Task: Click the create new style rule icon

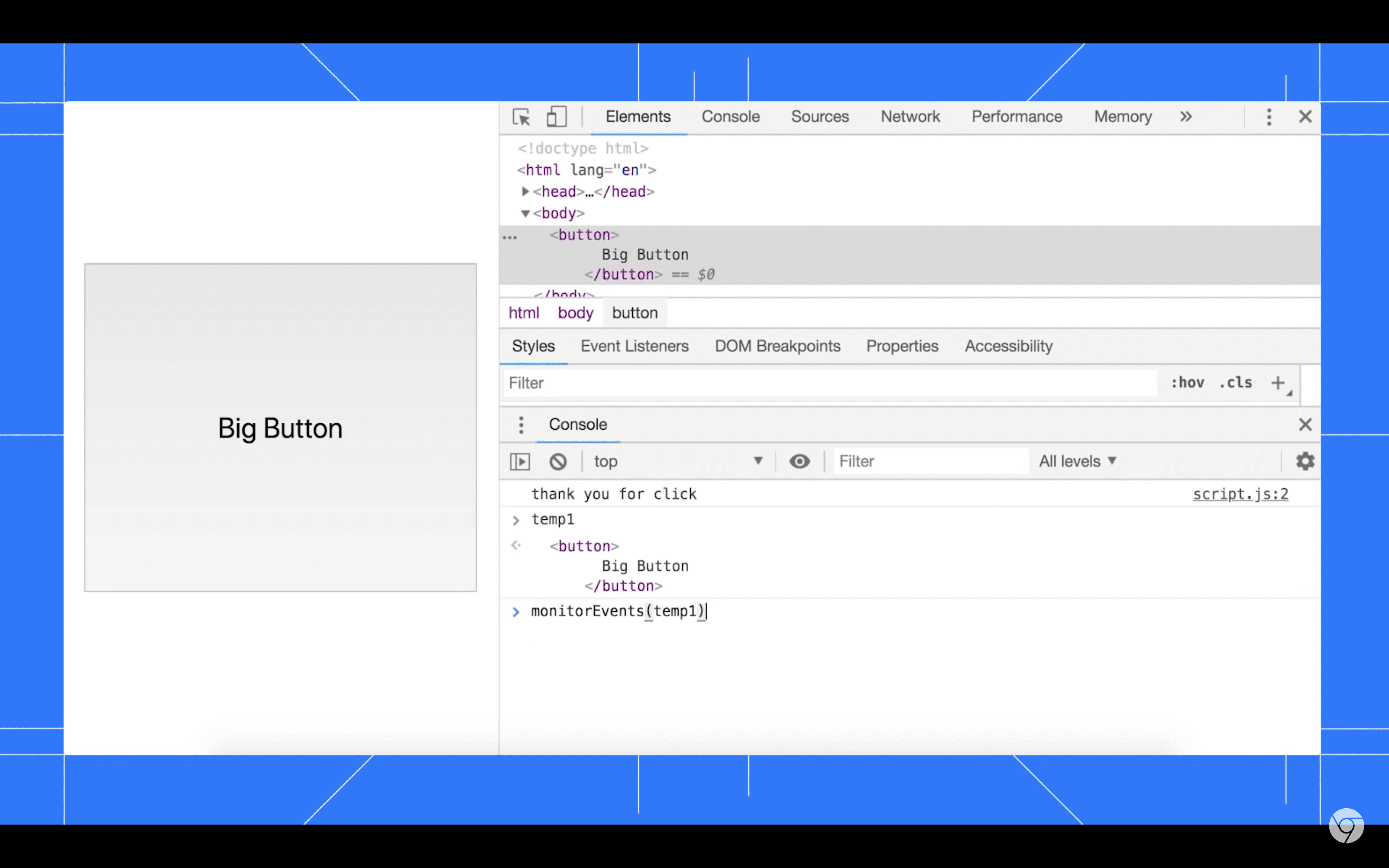Action: [1280, 383]
